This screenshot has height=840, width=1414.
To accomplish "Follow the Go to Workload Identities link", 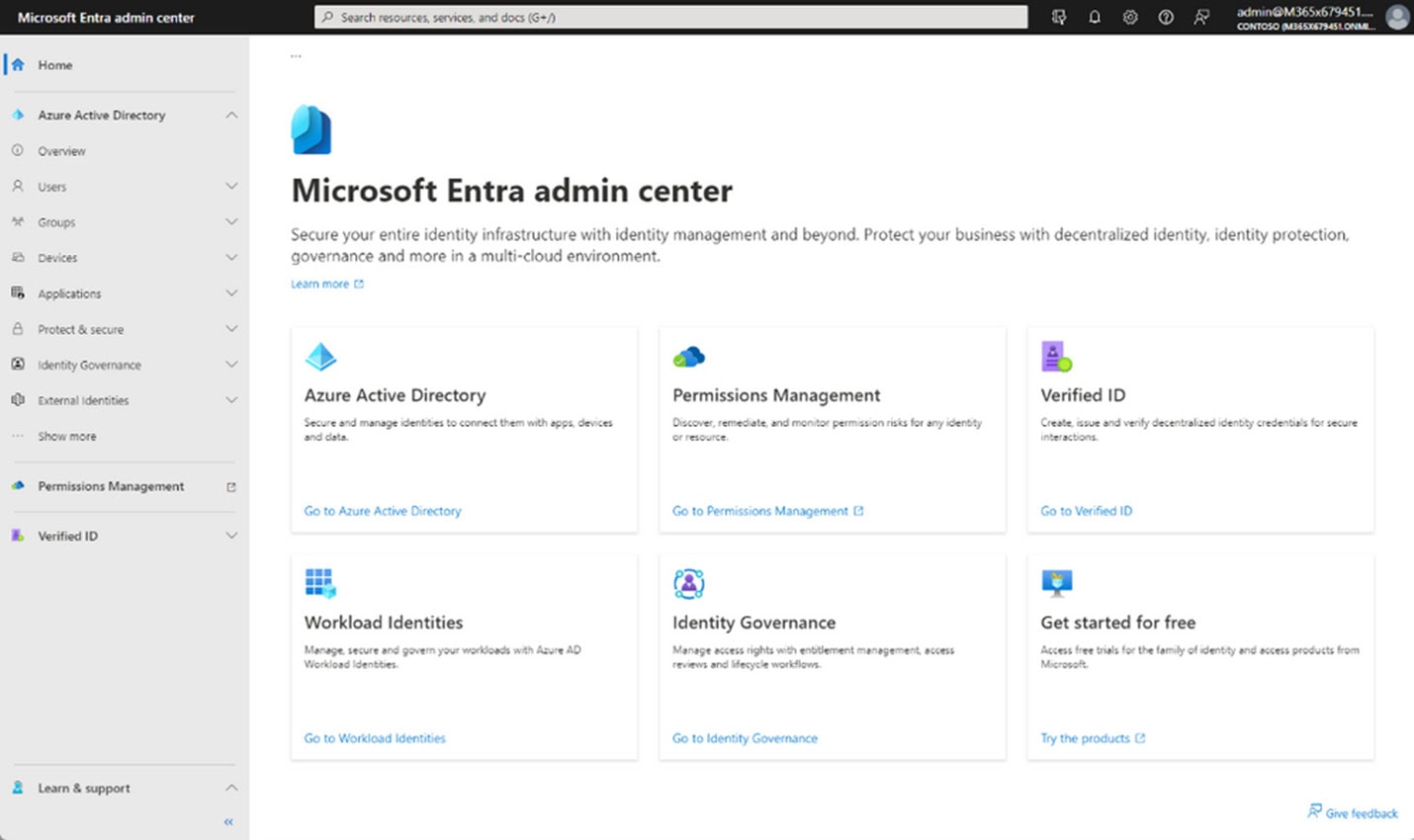I will pyautogui.click(x=374, y=738).
